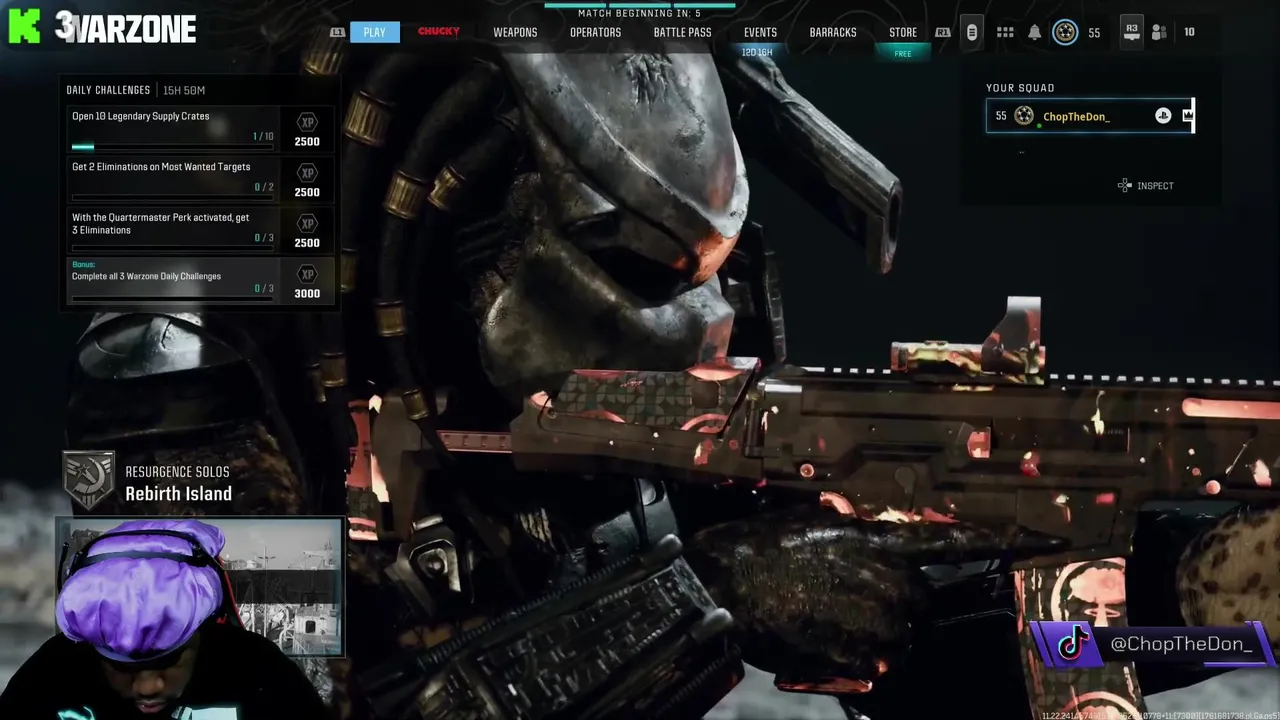Image resolution: width=1280 pixels, height=720 pixels.
Task: Click the L1 previous-tab icon
Action: point(337,32)
